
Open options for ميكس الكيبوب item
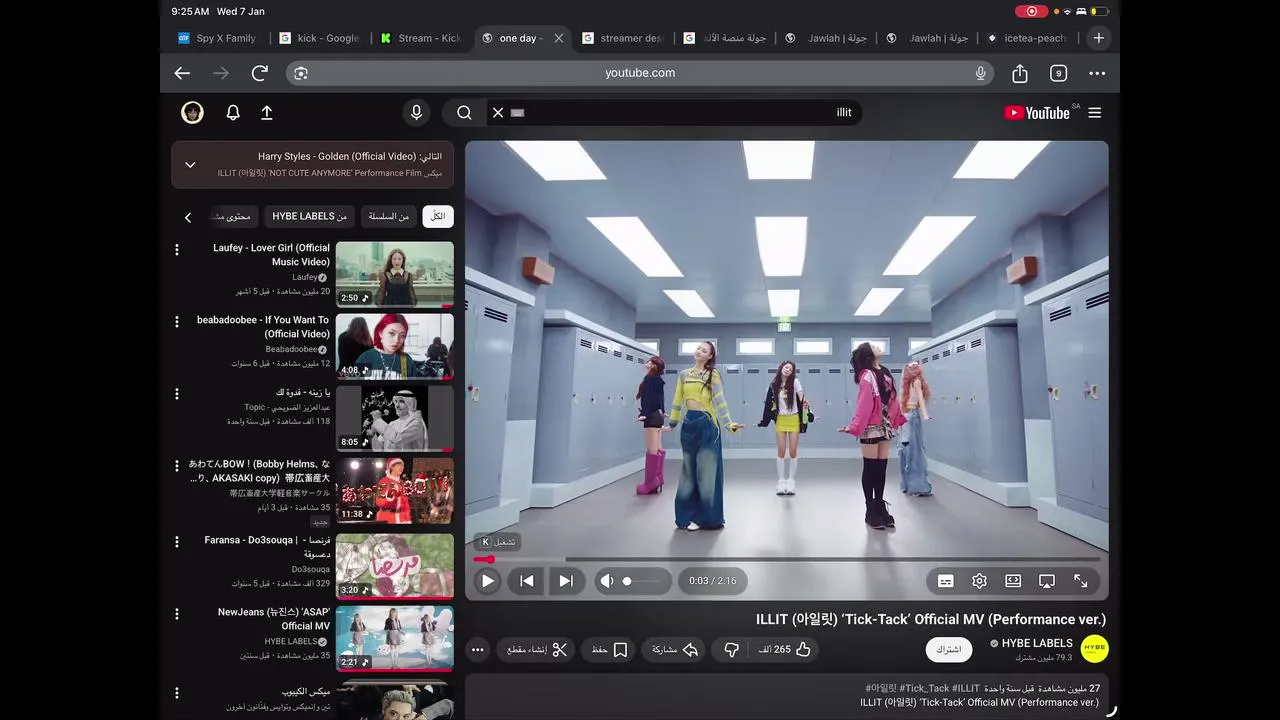177,693
